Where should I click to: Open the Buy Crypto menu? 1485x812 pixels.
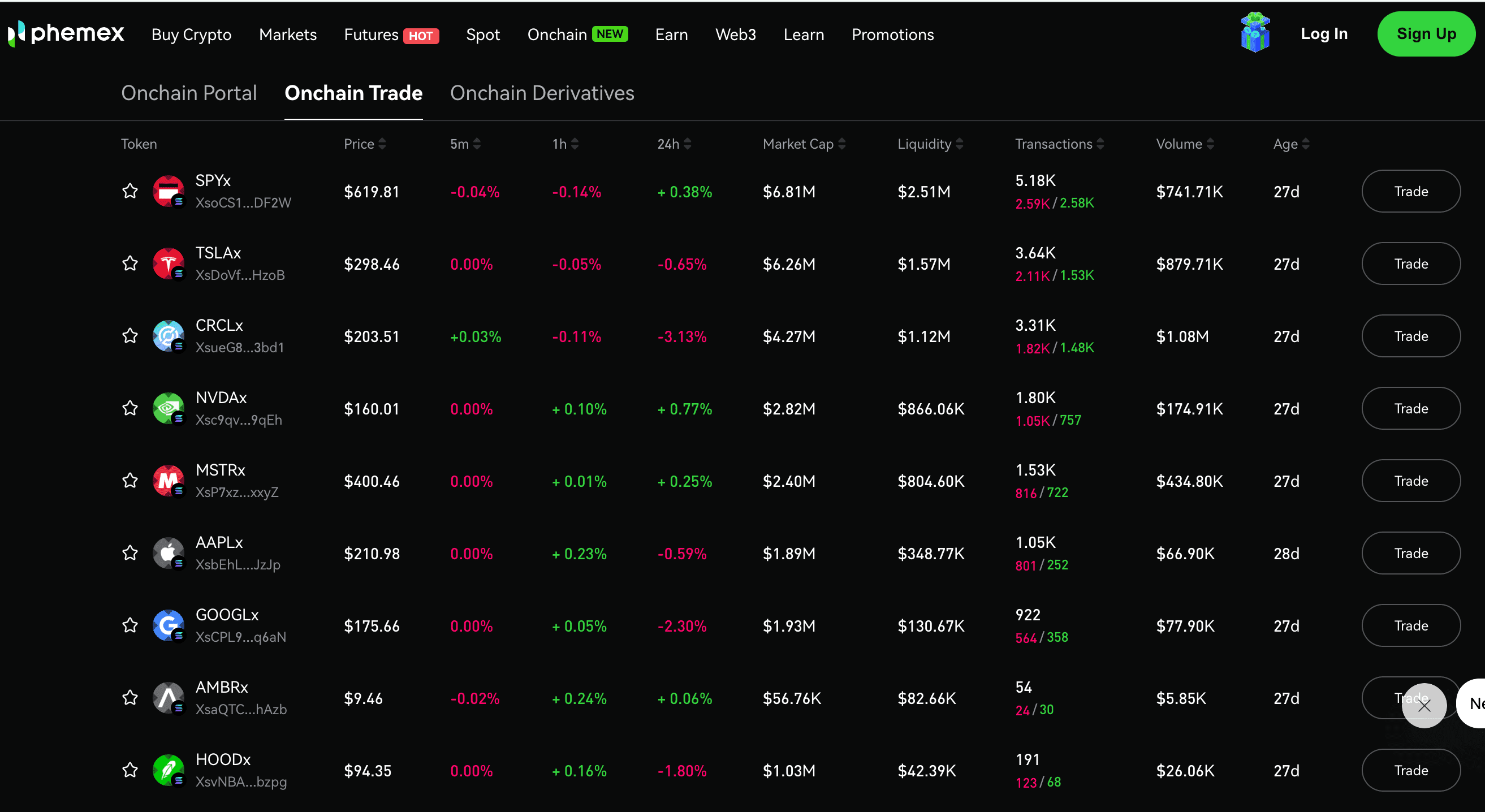click(x=191, y=34)
